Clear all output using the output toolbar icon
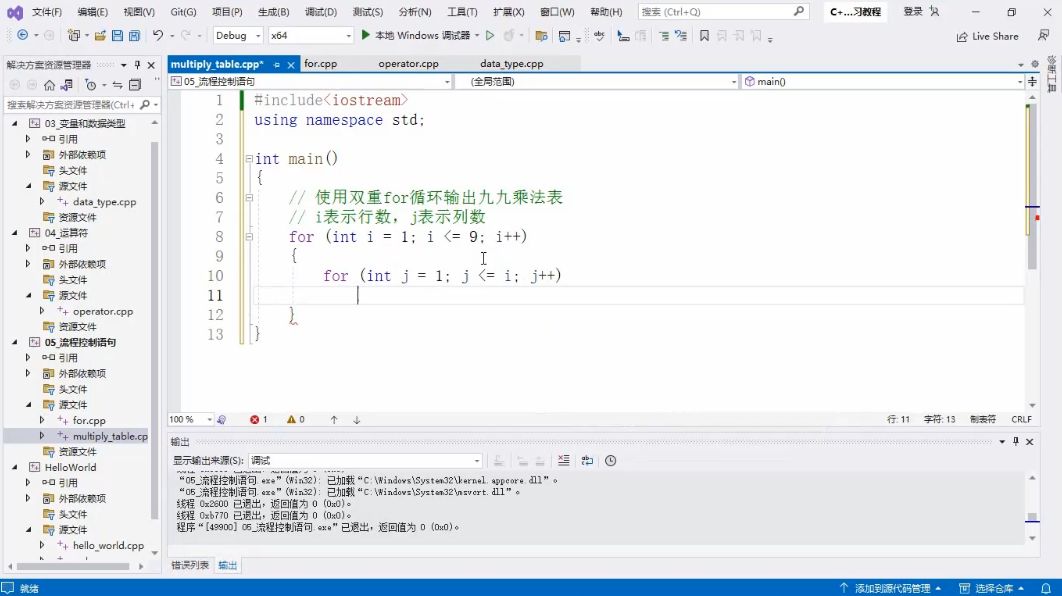 tap(564, 461)
